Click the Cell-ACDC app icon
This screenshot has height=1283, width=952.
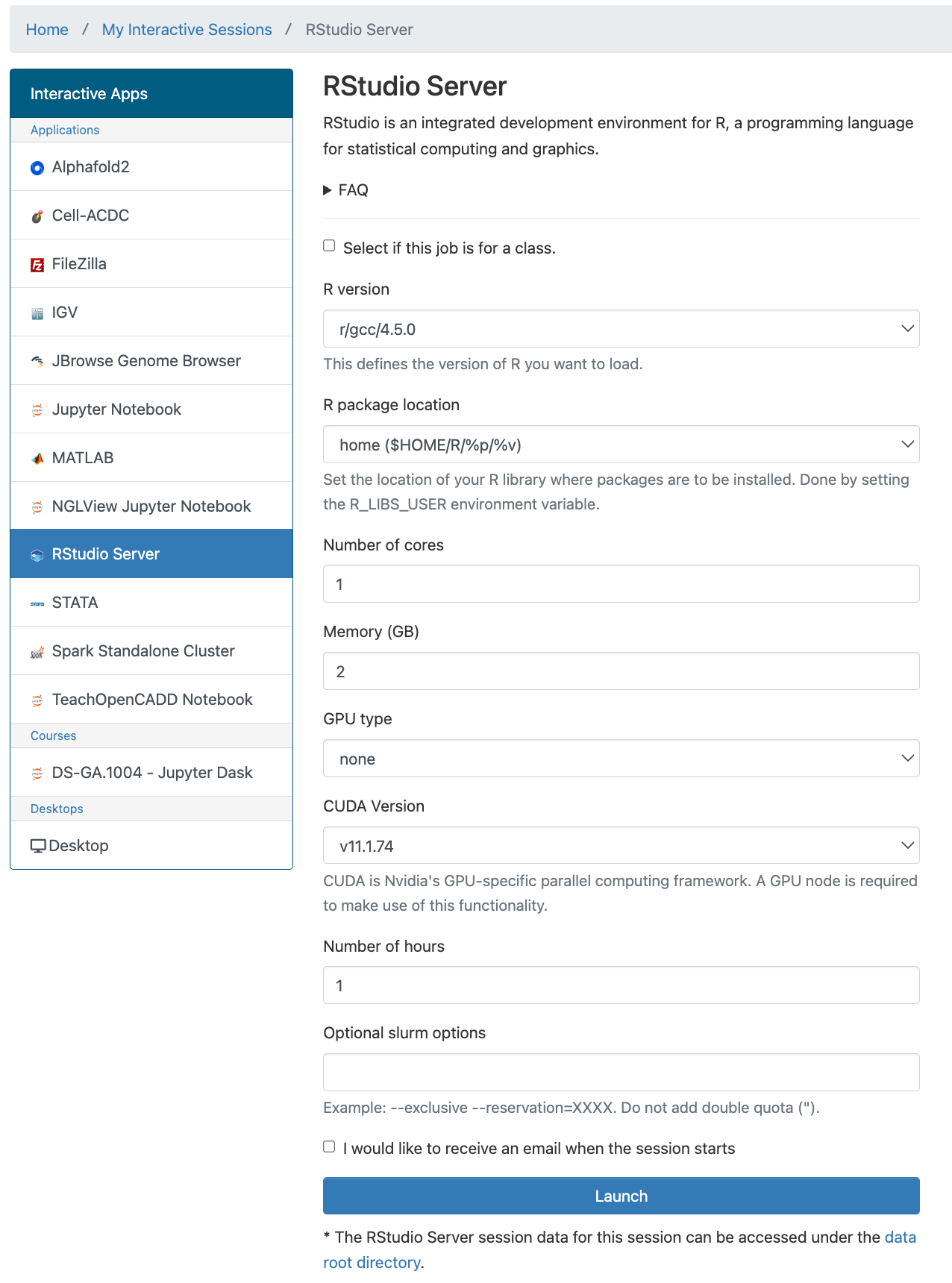click(37, 216)
